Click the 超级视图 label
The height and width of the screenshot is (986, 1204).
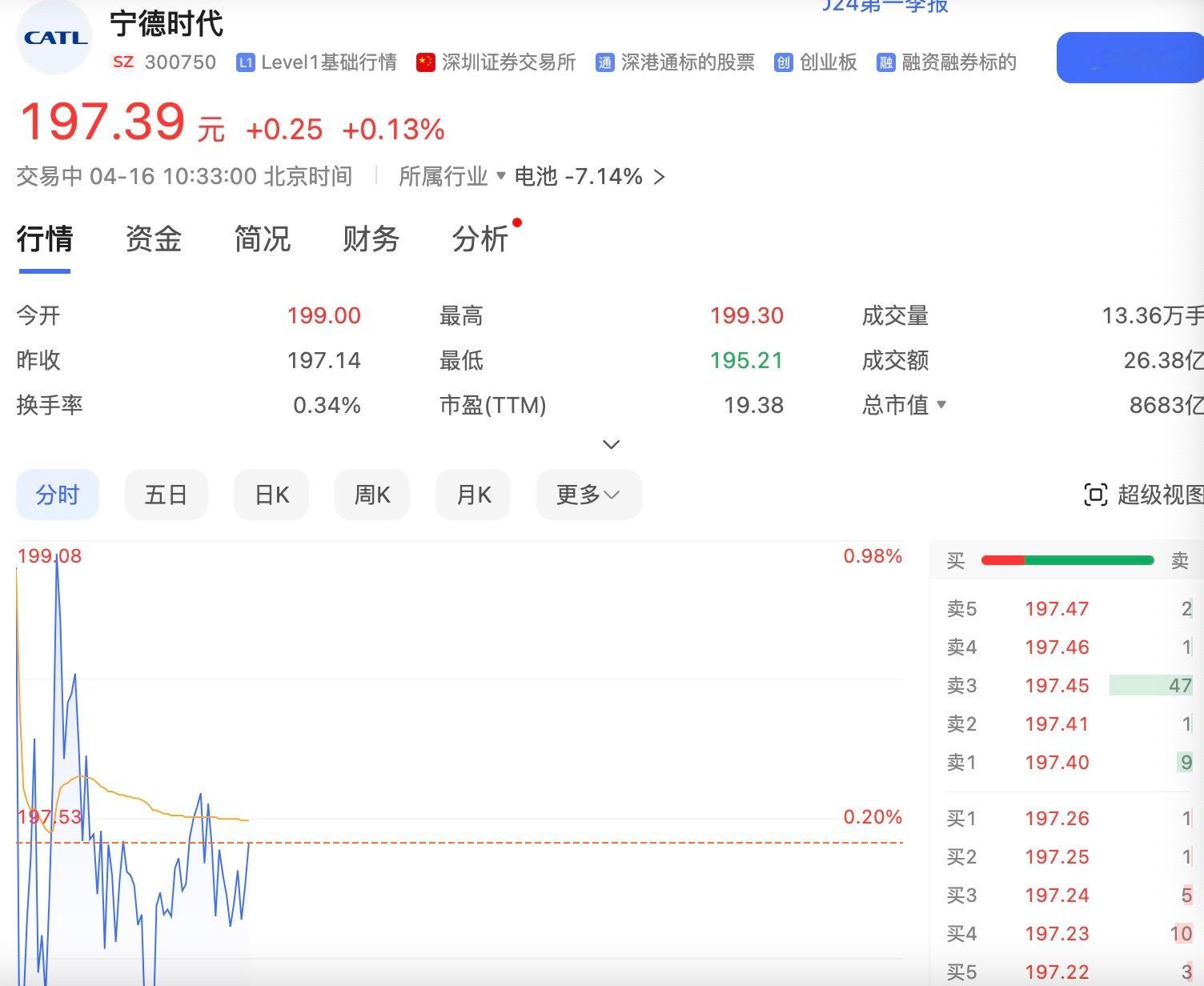point(1160,495)
